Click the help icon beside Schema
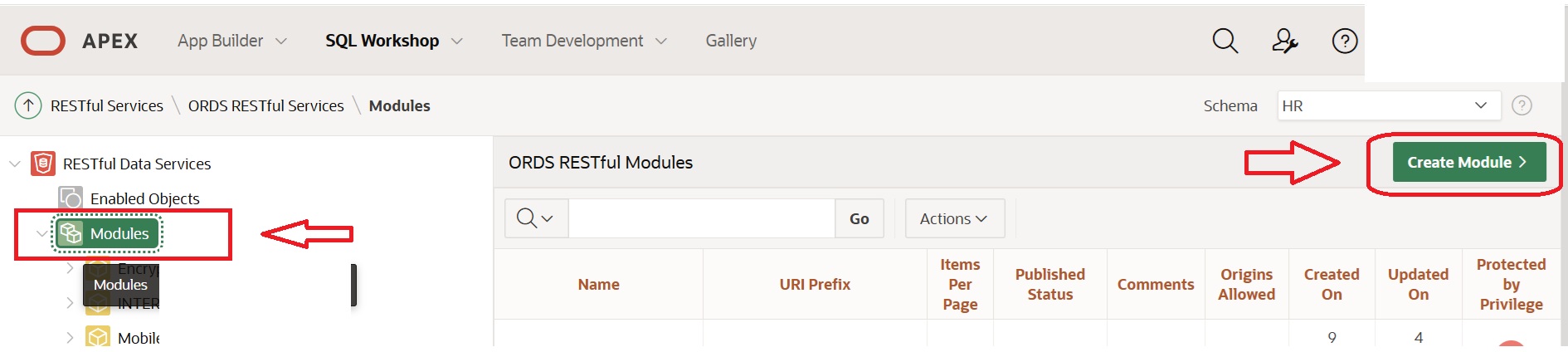The height and width of the screenshot is (352, 1568). [1522, 105]
